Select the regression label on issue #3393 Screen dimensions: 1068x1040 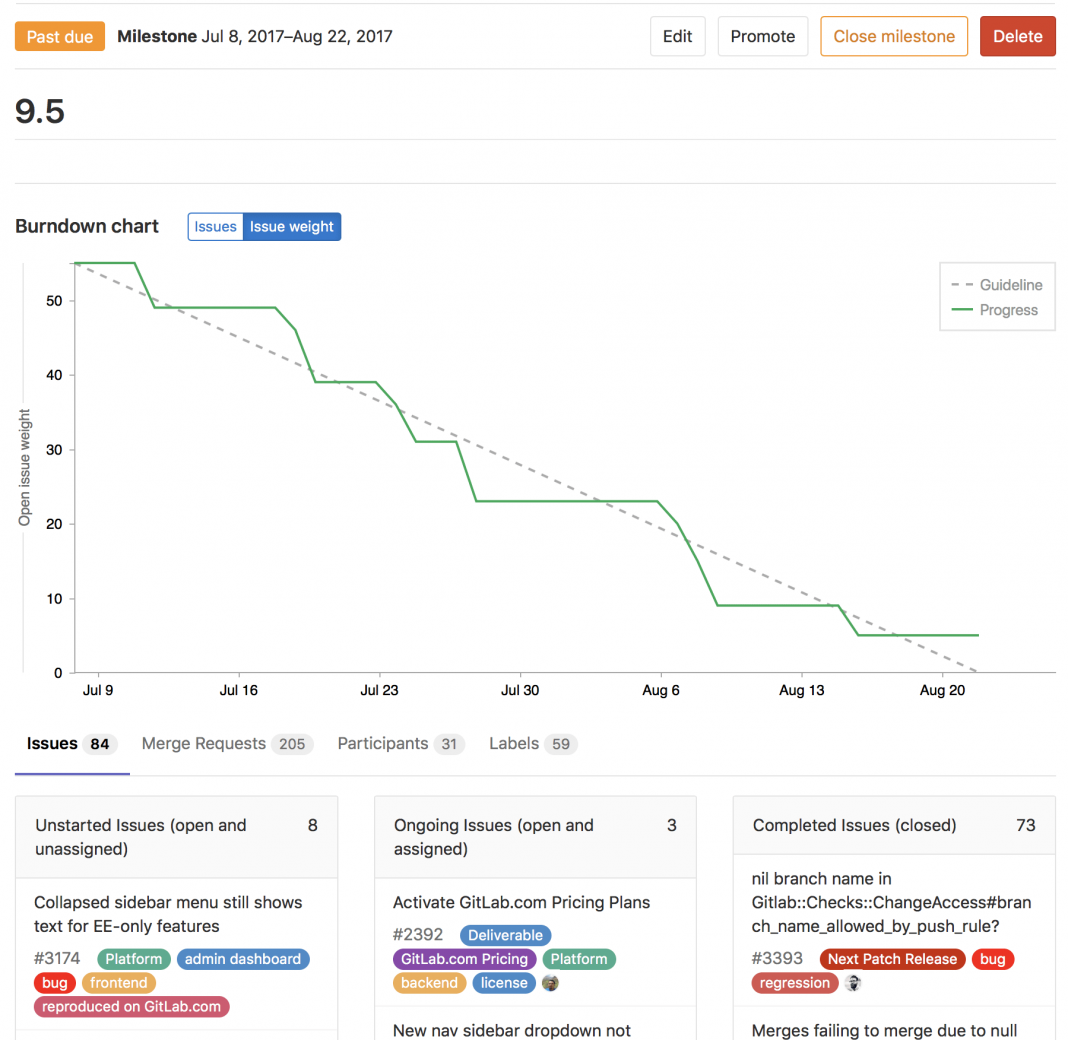(795, 982)
